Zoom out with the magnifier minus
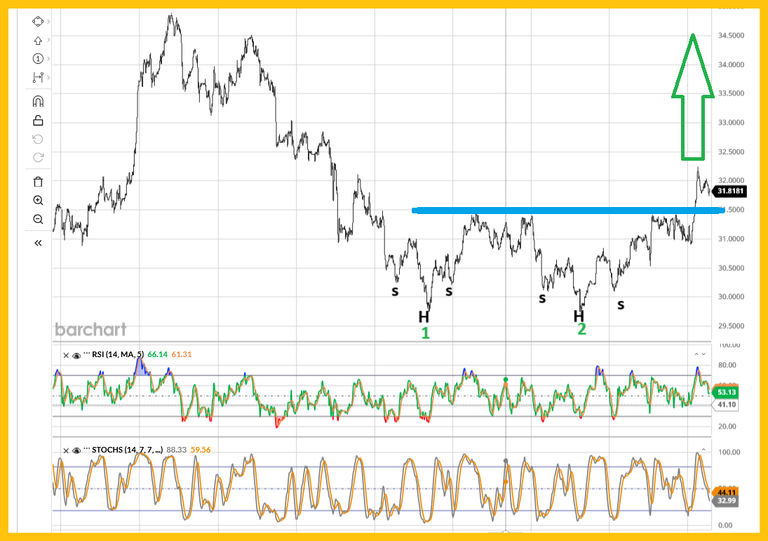The height and width of the screenshot is (541, 768). tap(38, 219)
